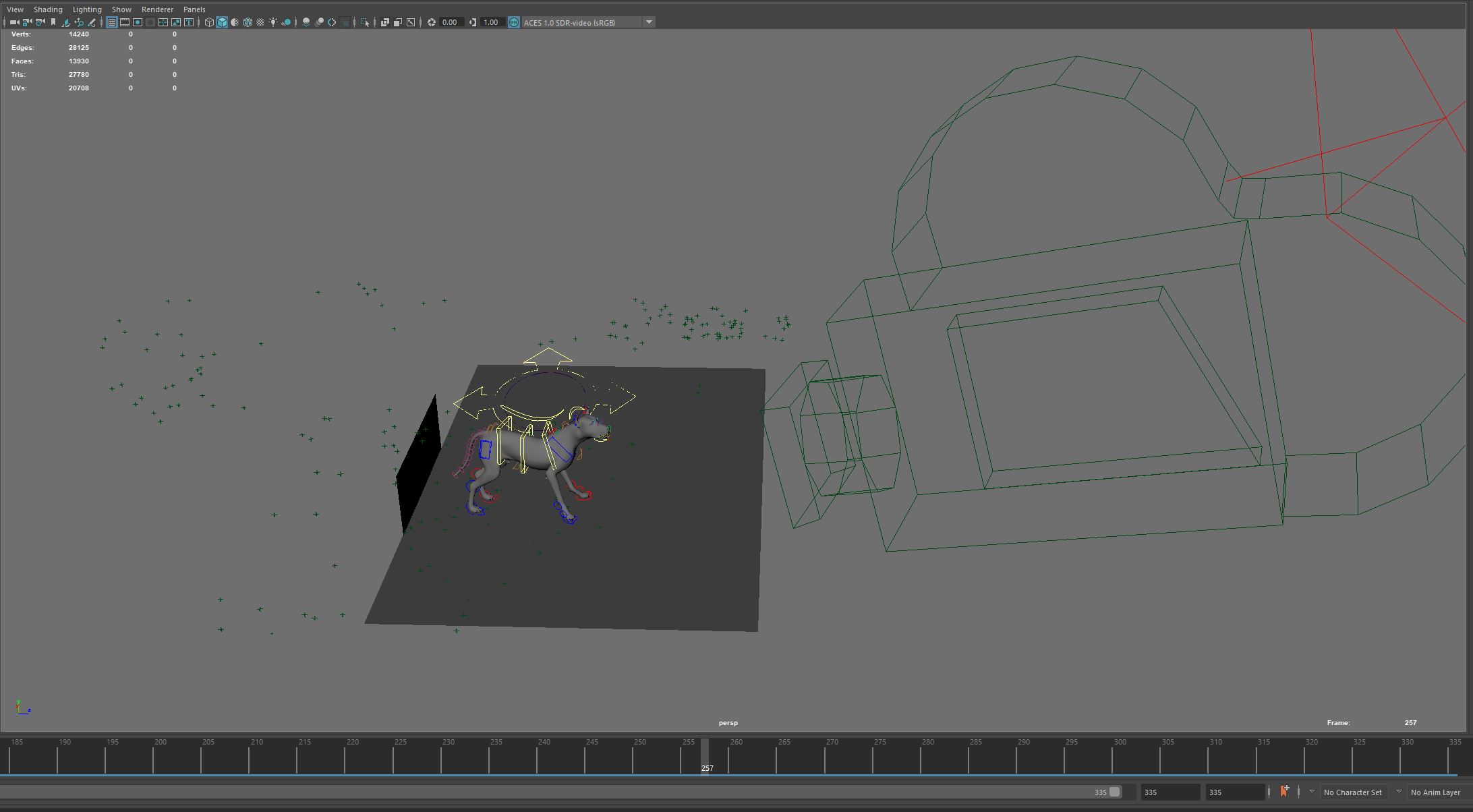Image resolution: width=1473 pixels, height=812 pixels.
Task: Enable Smooth Shade All cube icon
Action: [x=222, y=22]
